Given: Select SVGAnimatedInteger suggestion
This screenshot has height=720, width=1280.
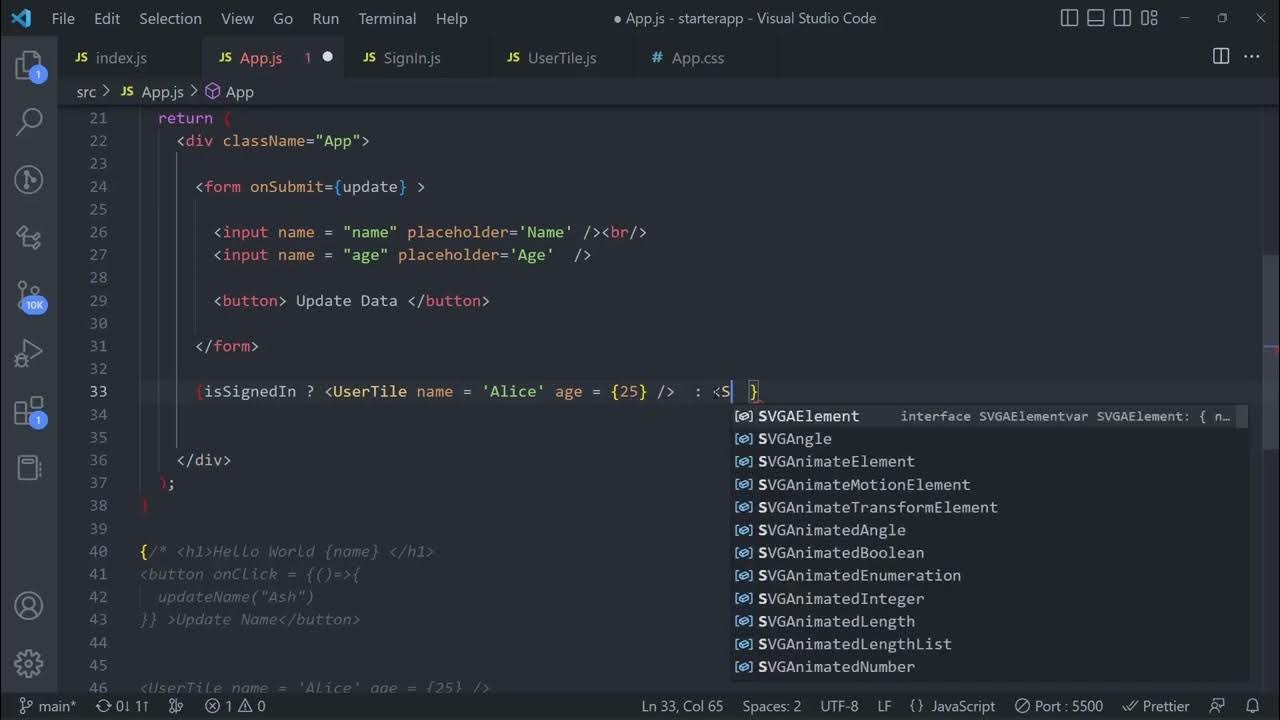Looking at the screenshot, I should pos(989,599).
